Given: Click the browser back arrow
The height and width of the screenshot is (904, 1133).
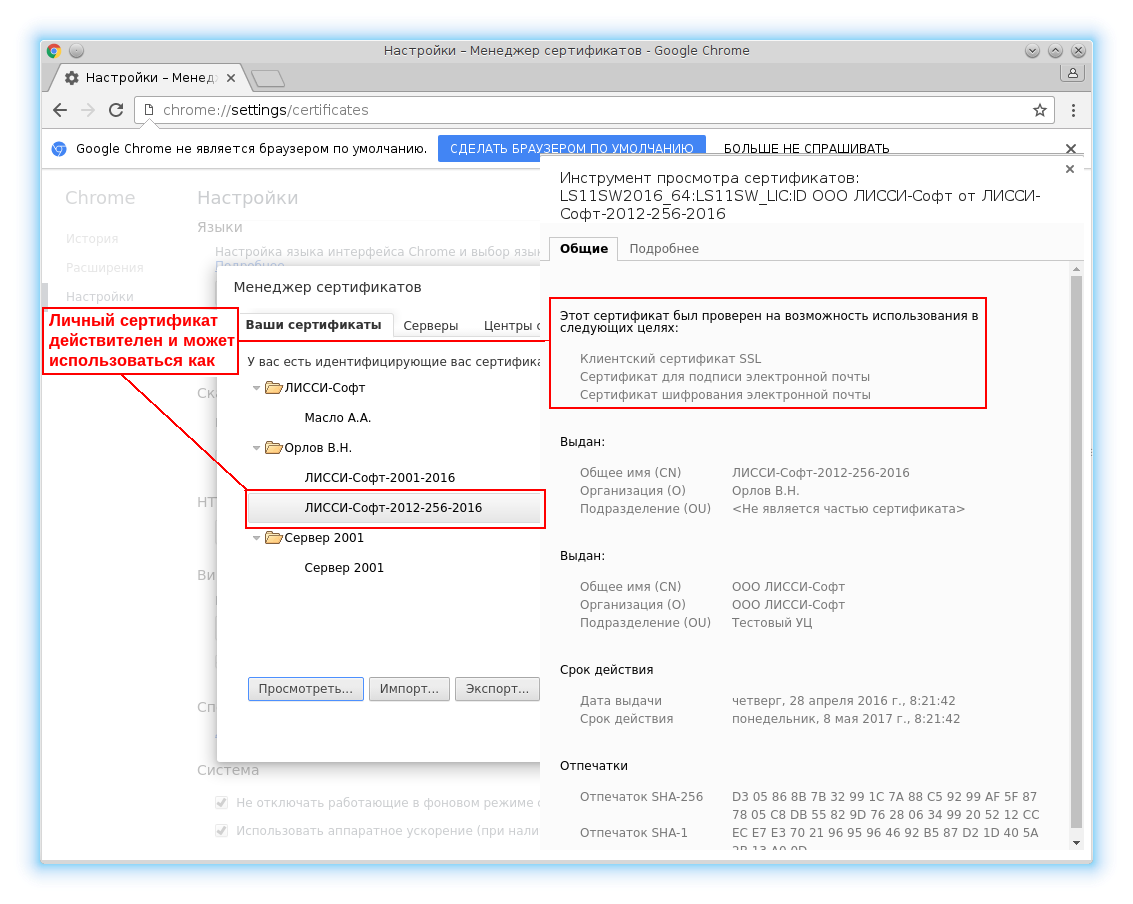Looking at the screenshot, I should pos(61,110).
